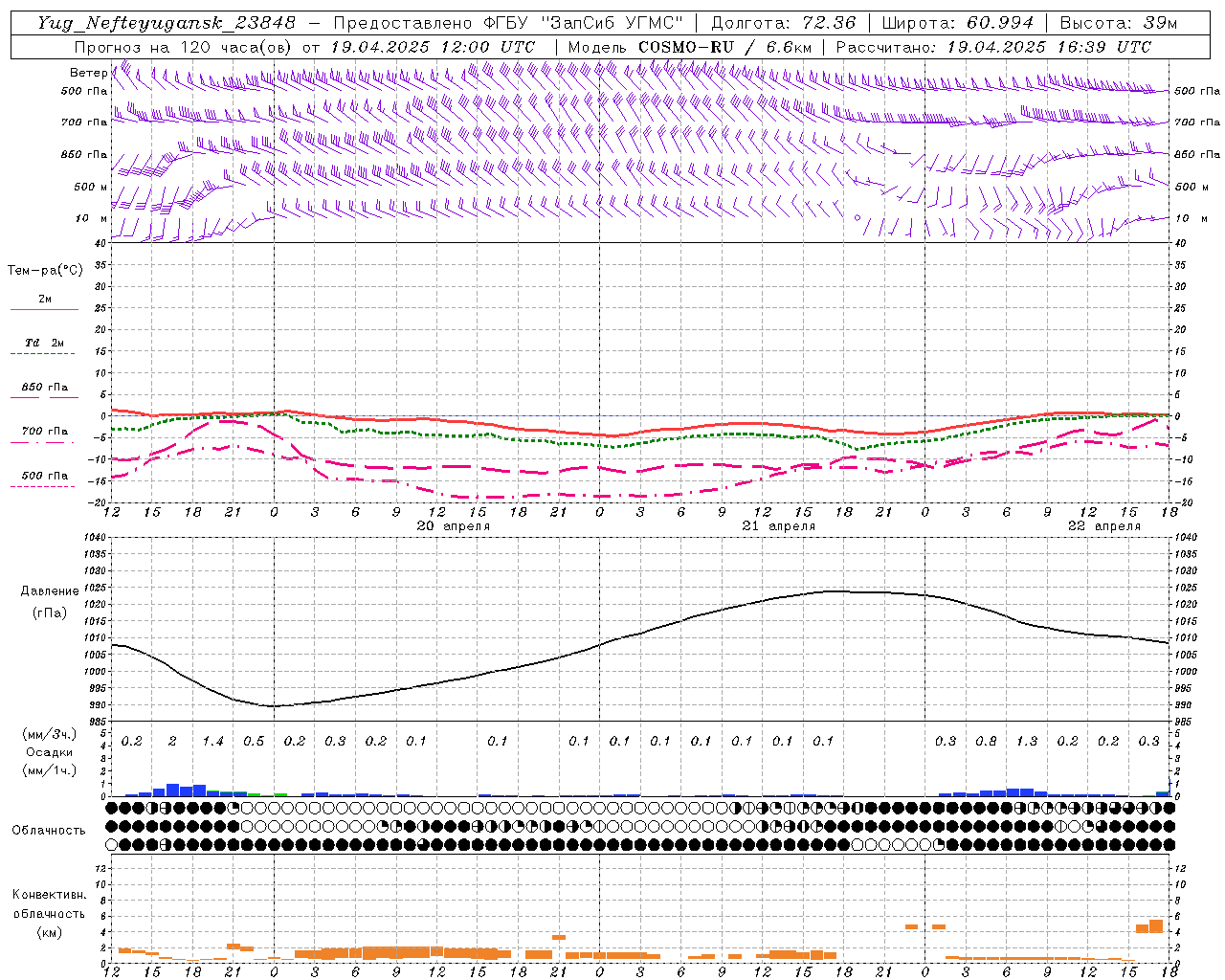This screenshot has width=1225, height=980.
Task: Click the (км) height unit label
Action: pyautogui.click(x=49, y=932)
